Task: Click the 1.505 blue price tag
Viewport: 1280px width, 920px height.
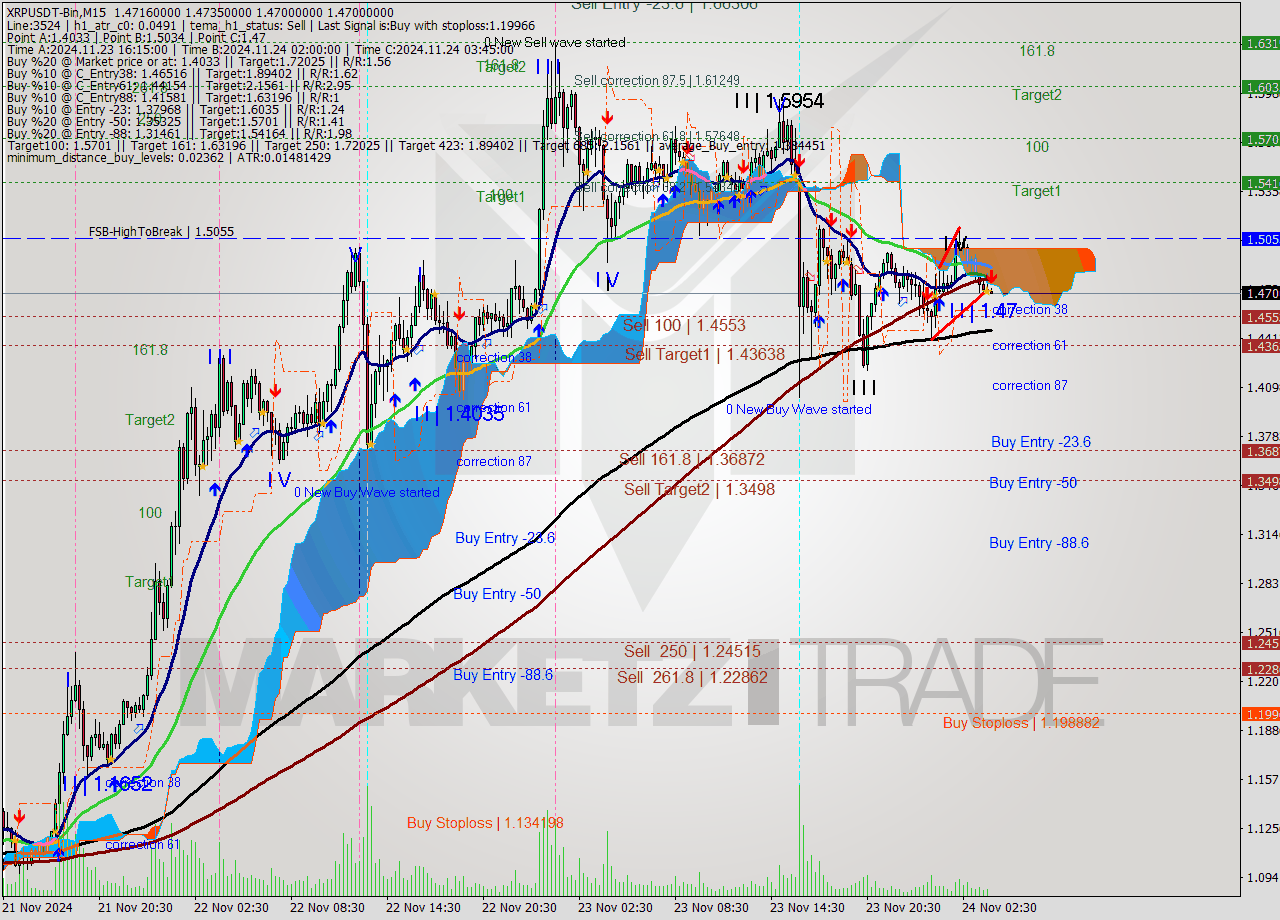Action: tap(1260, 239)
